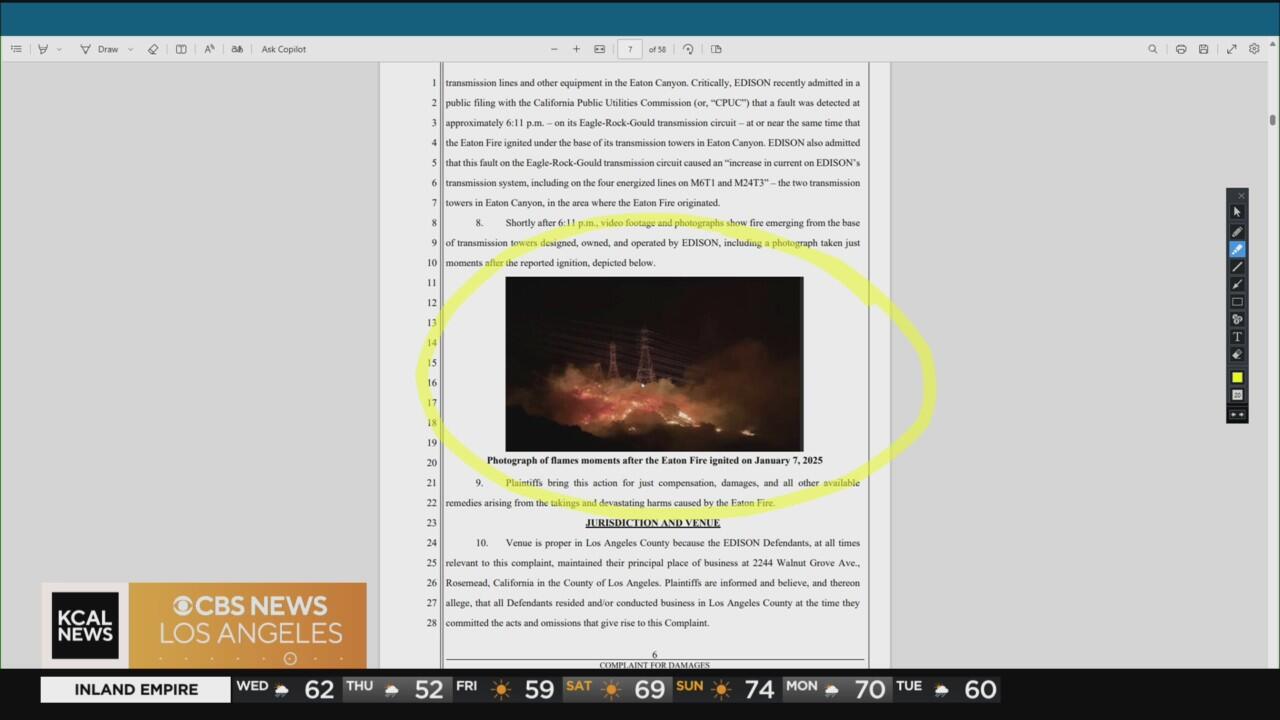
Task: Toggle the table of contents sidebar
Action: pyautogui.click(x=16, y=49)
